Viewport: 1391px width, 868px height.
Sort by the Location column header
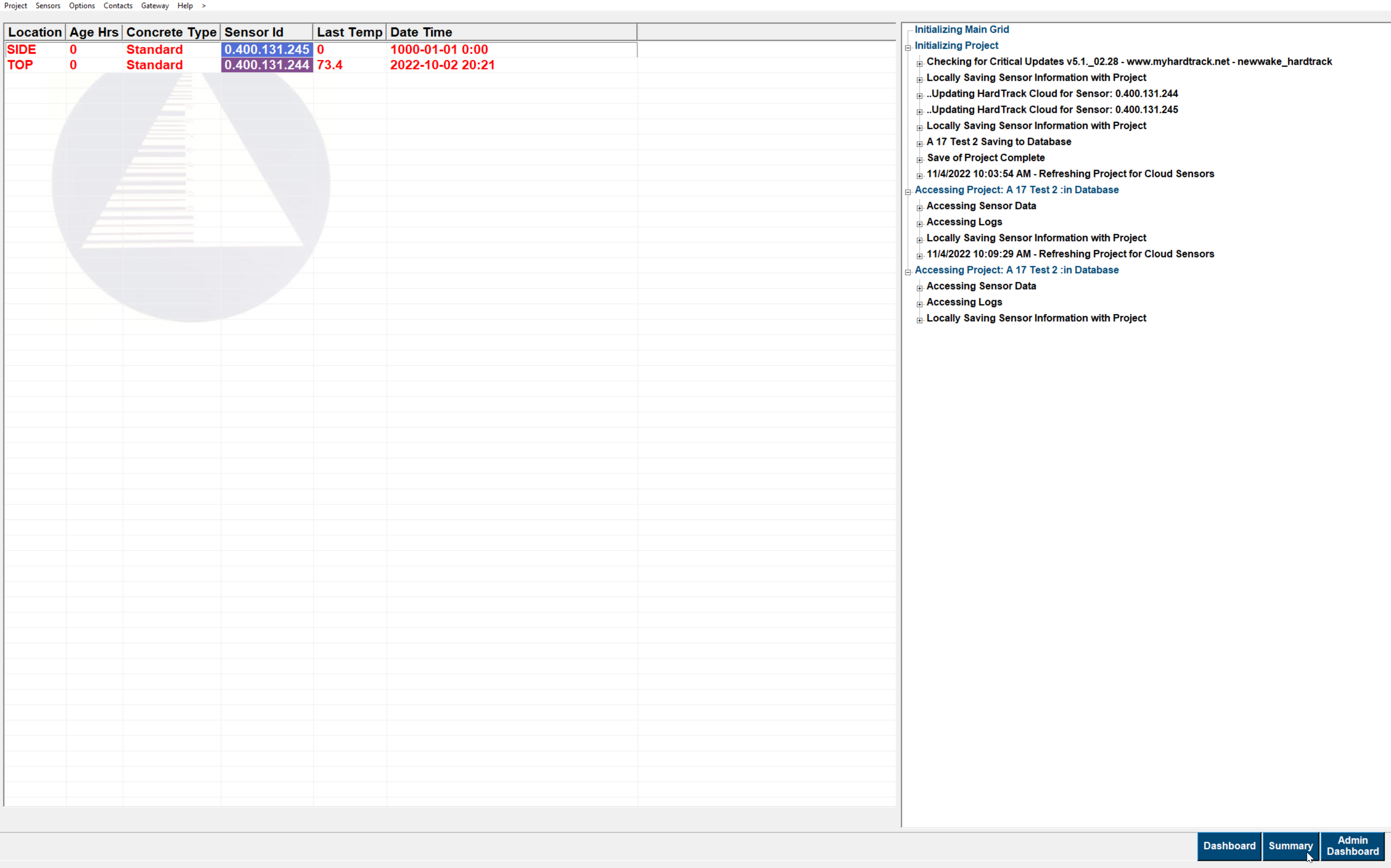35,32
